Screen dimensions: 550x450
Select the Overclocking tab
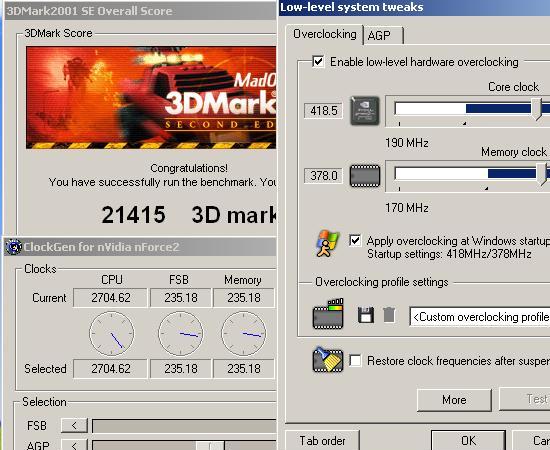324,34
